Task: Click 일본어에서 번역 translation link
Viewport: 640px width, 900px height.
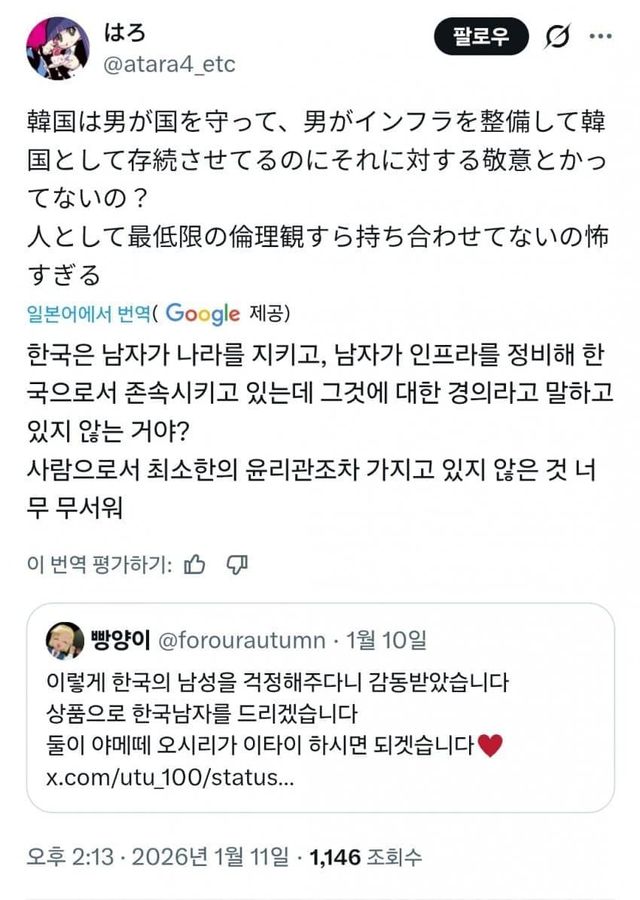Action: point(88,313)
